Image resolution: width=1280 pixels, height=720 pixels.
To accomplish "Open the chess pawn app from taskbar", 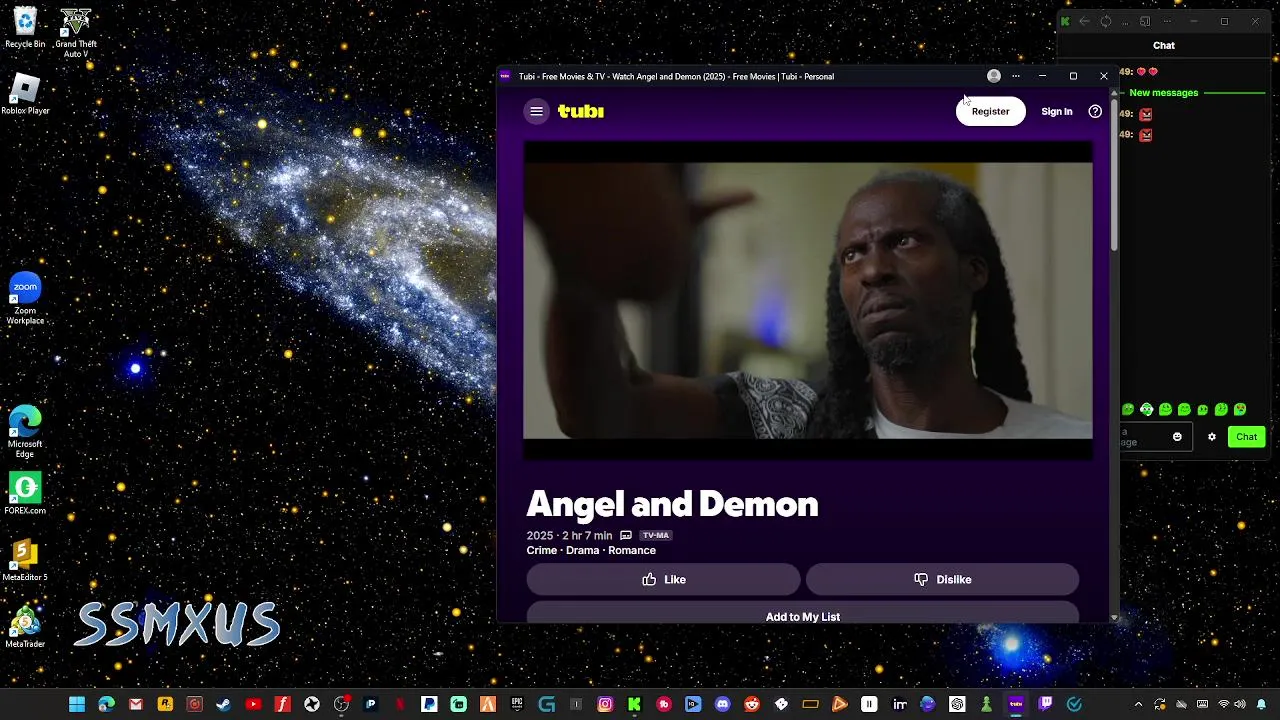I will point(986,705).
